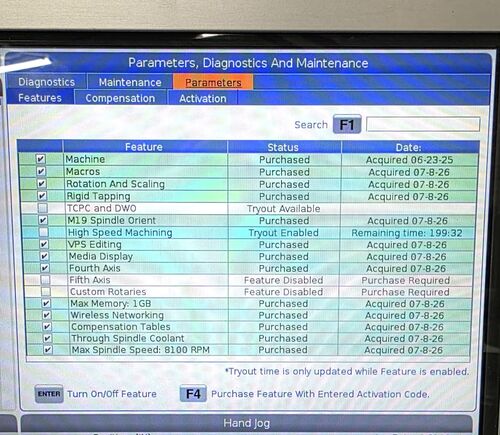Select Fourth Axis feature name
The height and width of the screenshot is (435, 500).
click(95, 268)
